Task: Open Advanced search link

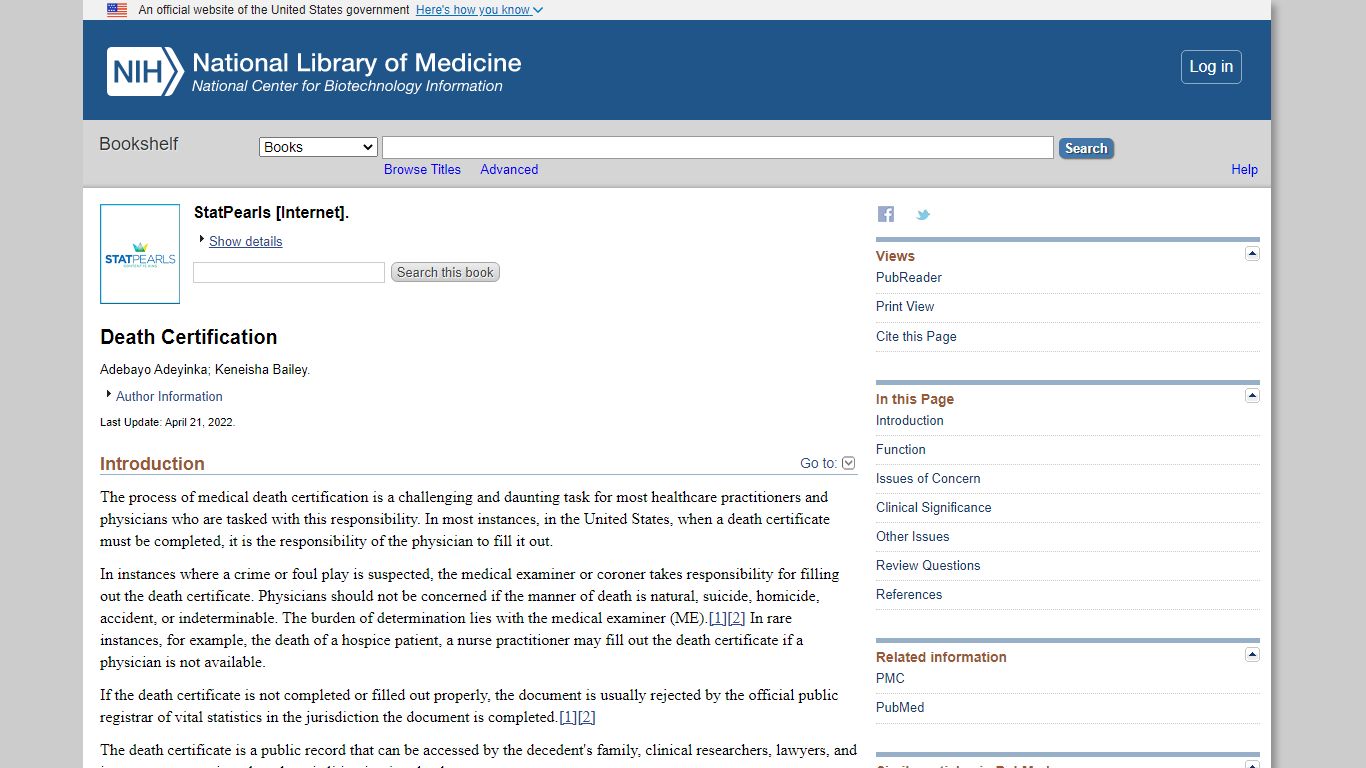Action: (509, 169)
